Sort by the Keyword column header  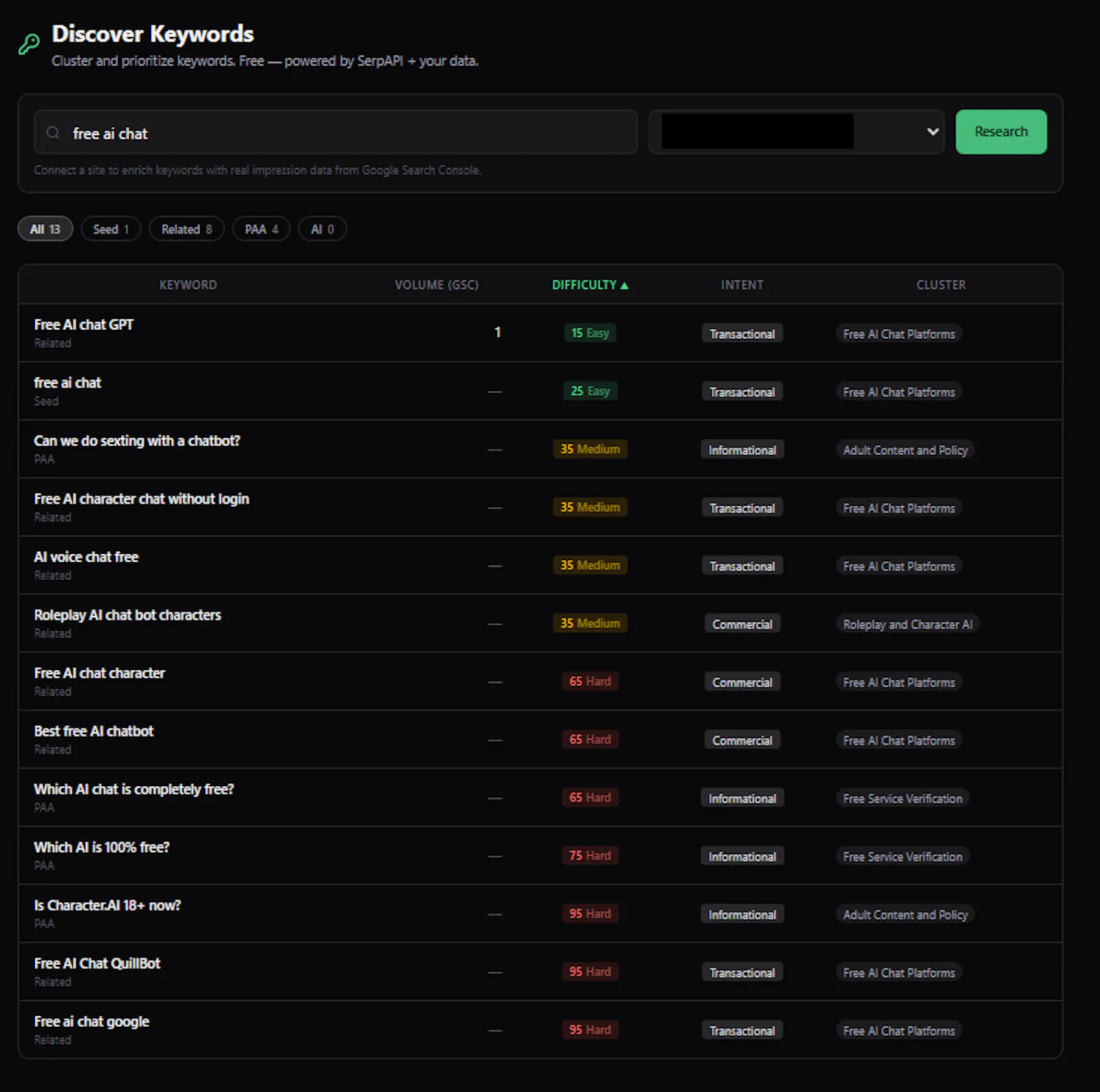[x=188, y=285]
